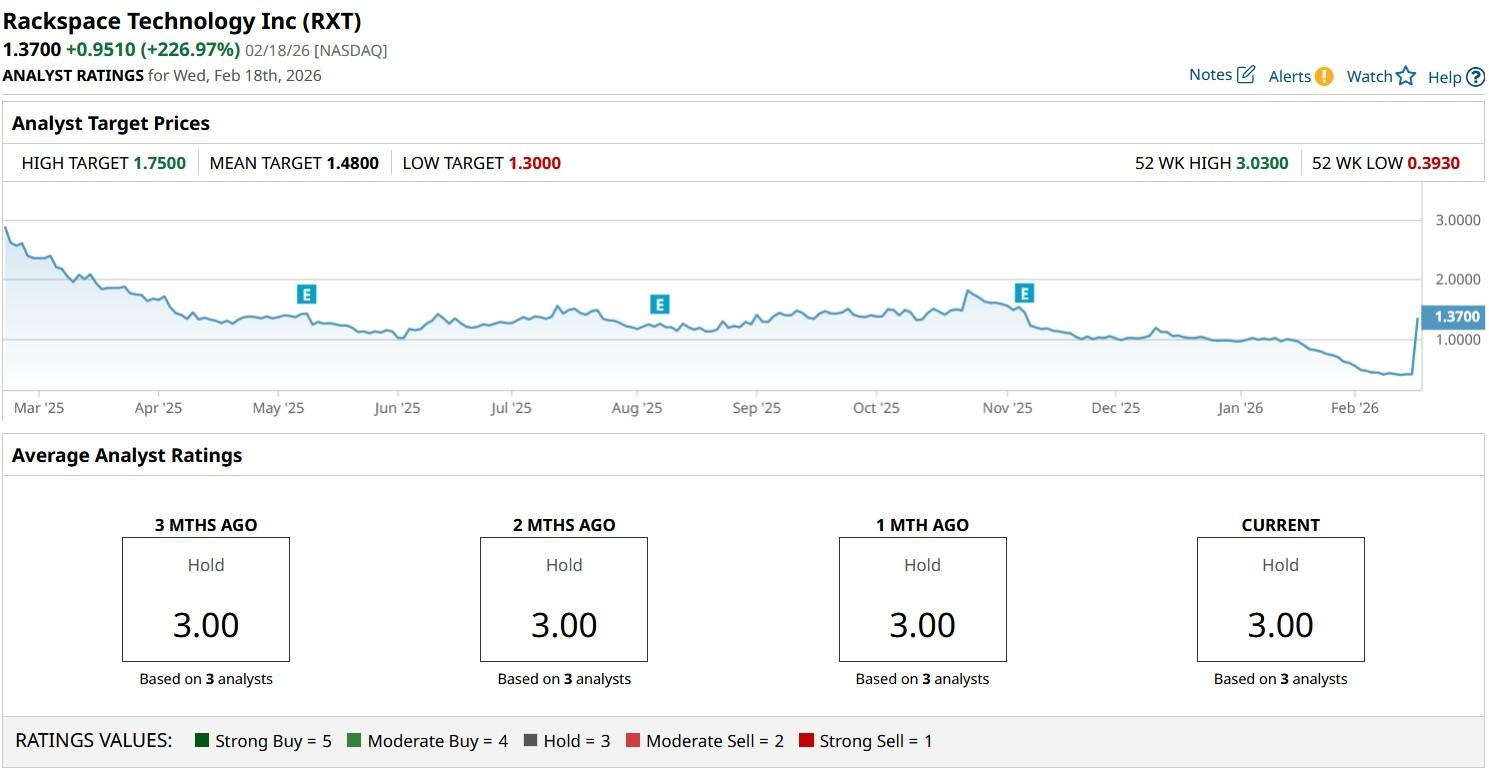This screenshot has width=1489, height=769.
Task: Click the orange Alerts exclamation icon
Action: tap(1324, 76)
